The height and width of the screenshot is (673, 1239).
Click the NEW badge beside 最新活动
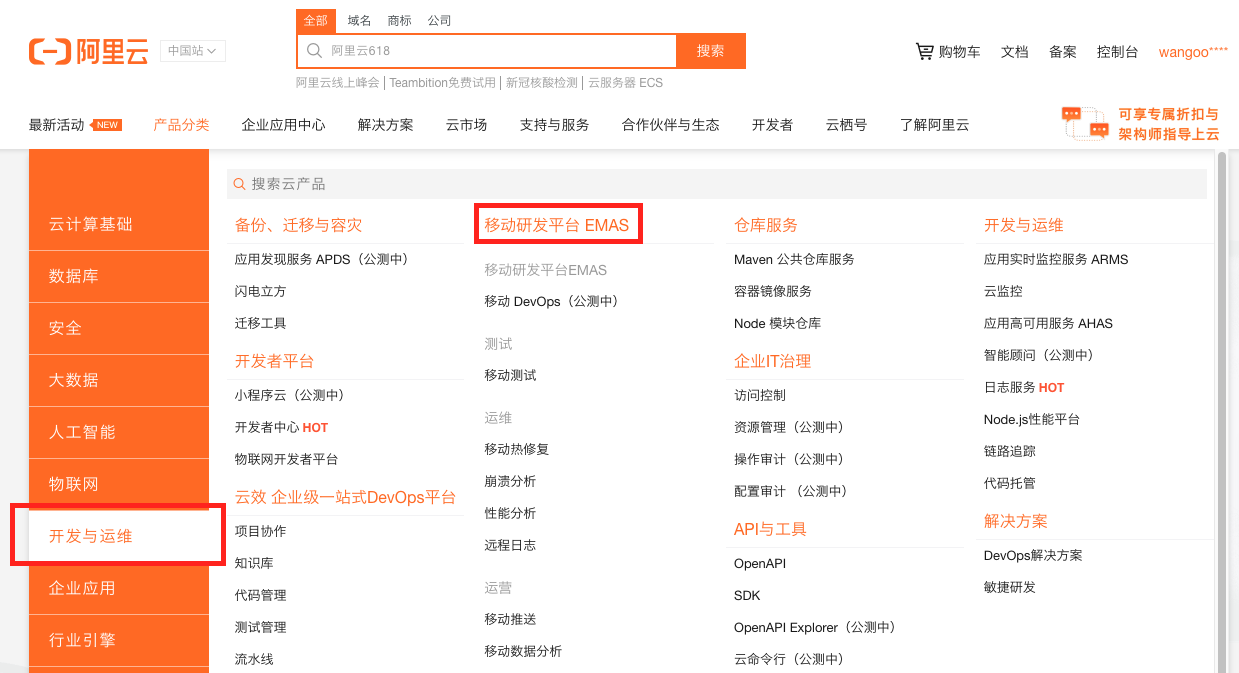tap(106, 125)
